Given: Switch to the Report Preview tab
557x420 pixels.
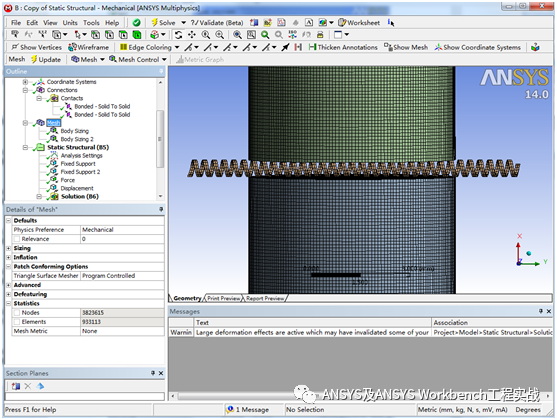Looking at the screenshot, I should [265, 298].
